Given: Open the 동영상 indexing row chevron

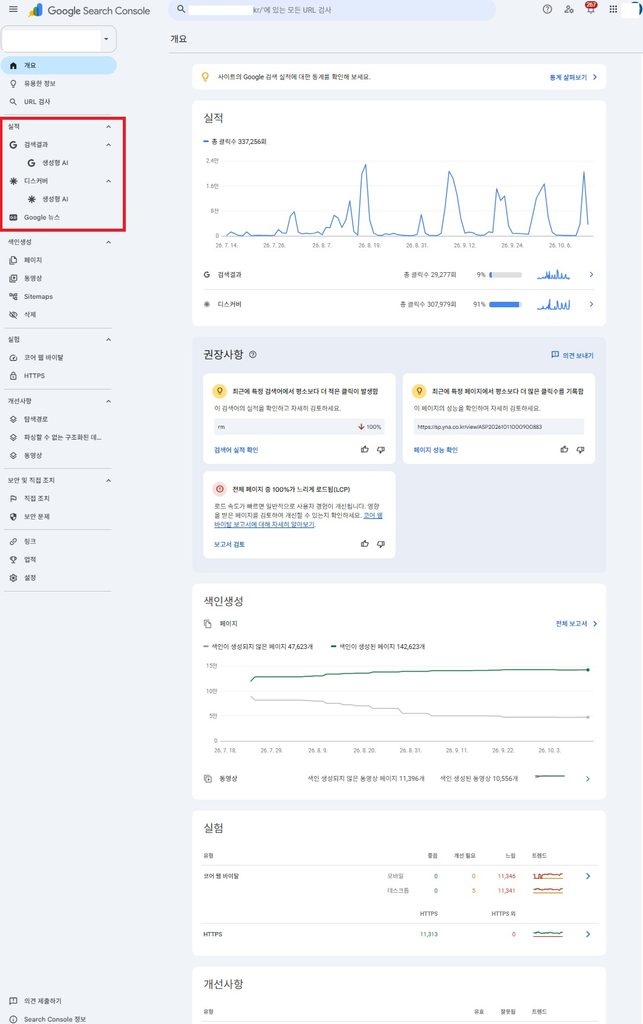Looking at the screenshot, I should [x=588, y=778].
